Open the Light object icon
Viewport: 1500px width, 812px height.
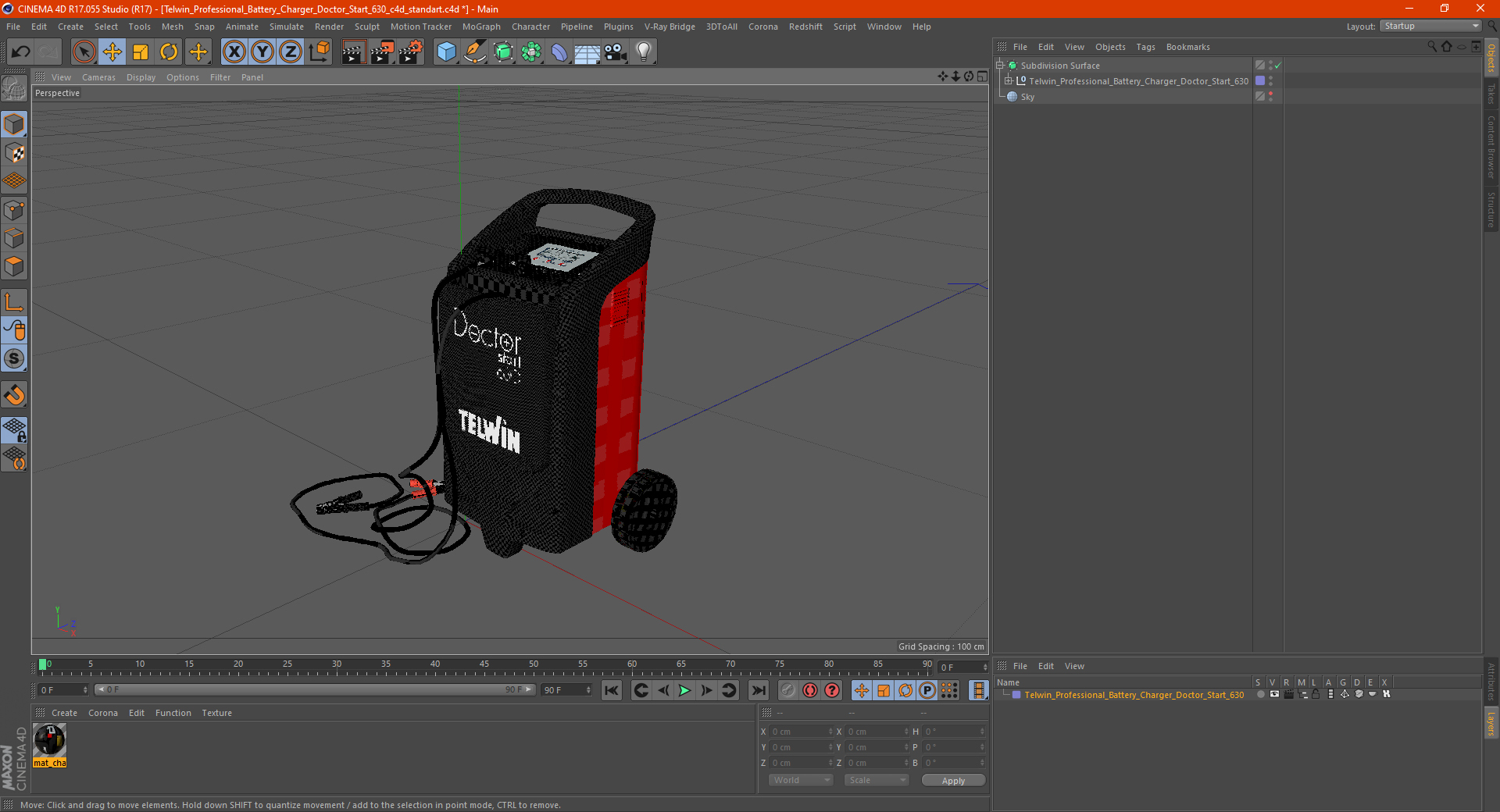644,52
